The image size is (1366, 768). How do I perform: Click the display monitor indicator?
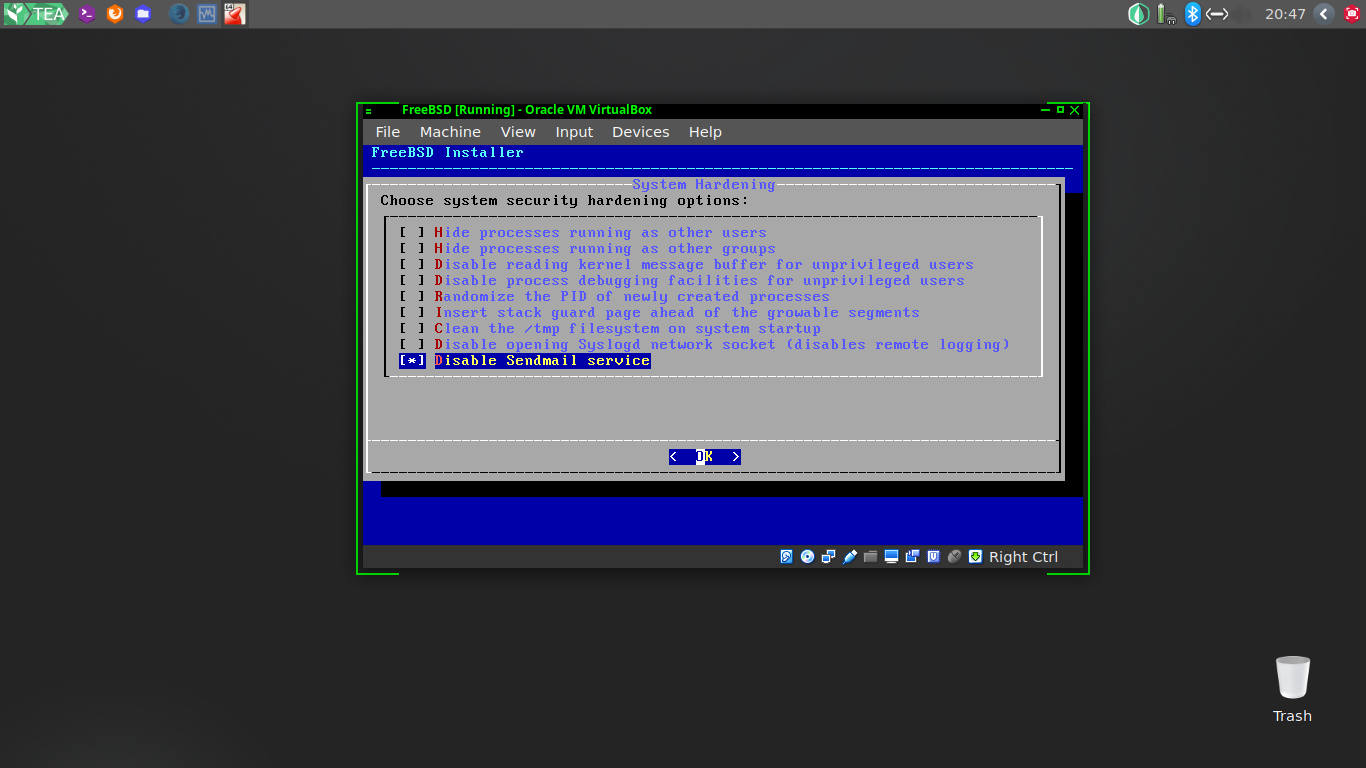coord(892,557)
